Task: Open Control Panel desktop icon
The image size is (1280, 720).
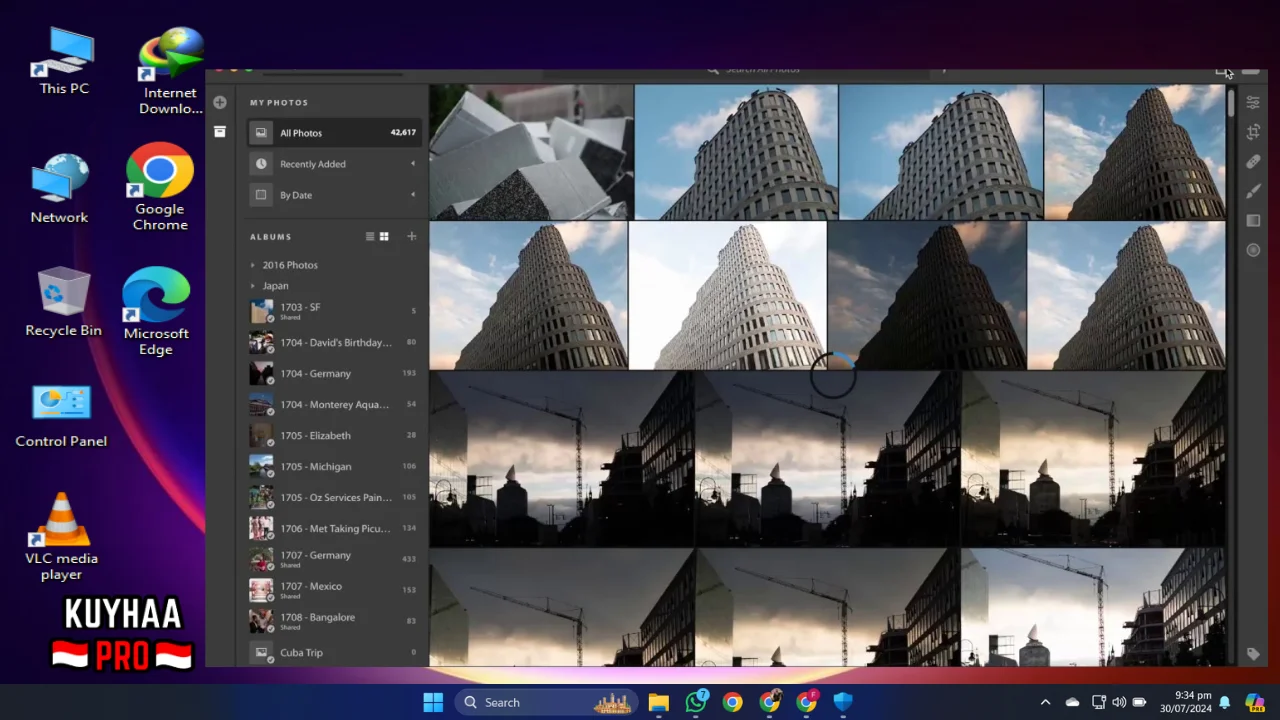Action: pyautogui.click(x=61, y=416)
